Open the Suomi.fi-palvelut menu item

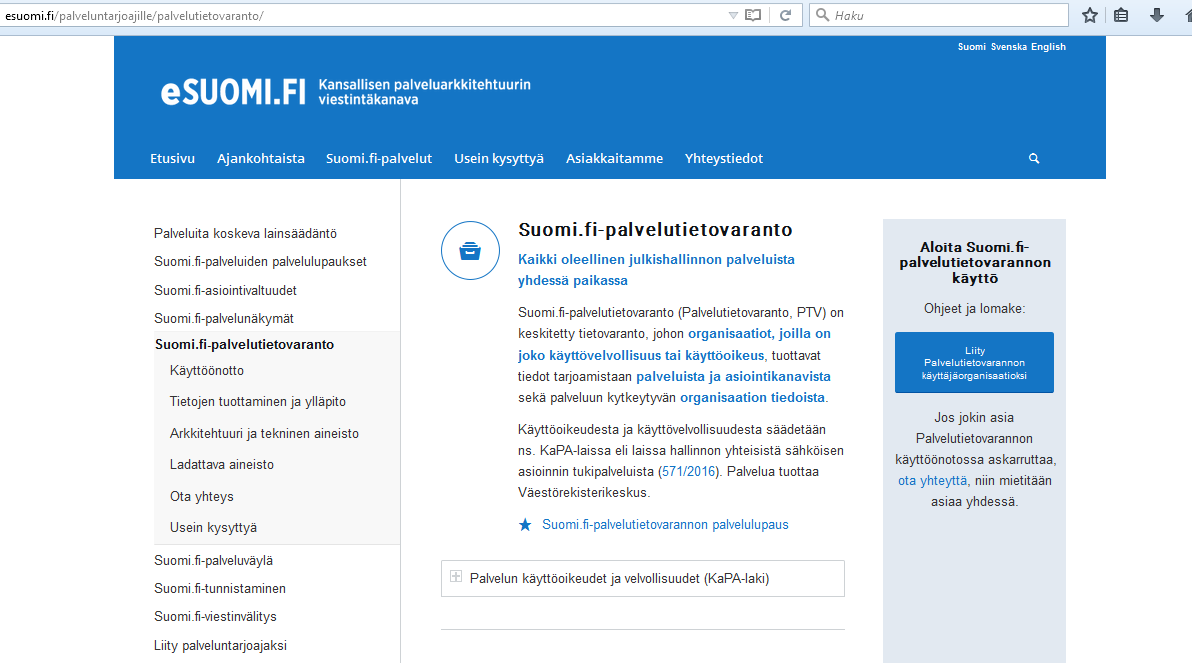point(379,158)
